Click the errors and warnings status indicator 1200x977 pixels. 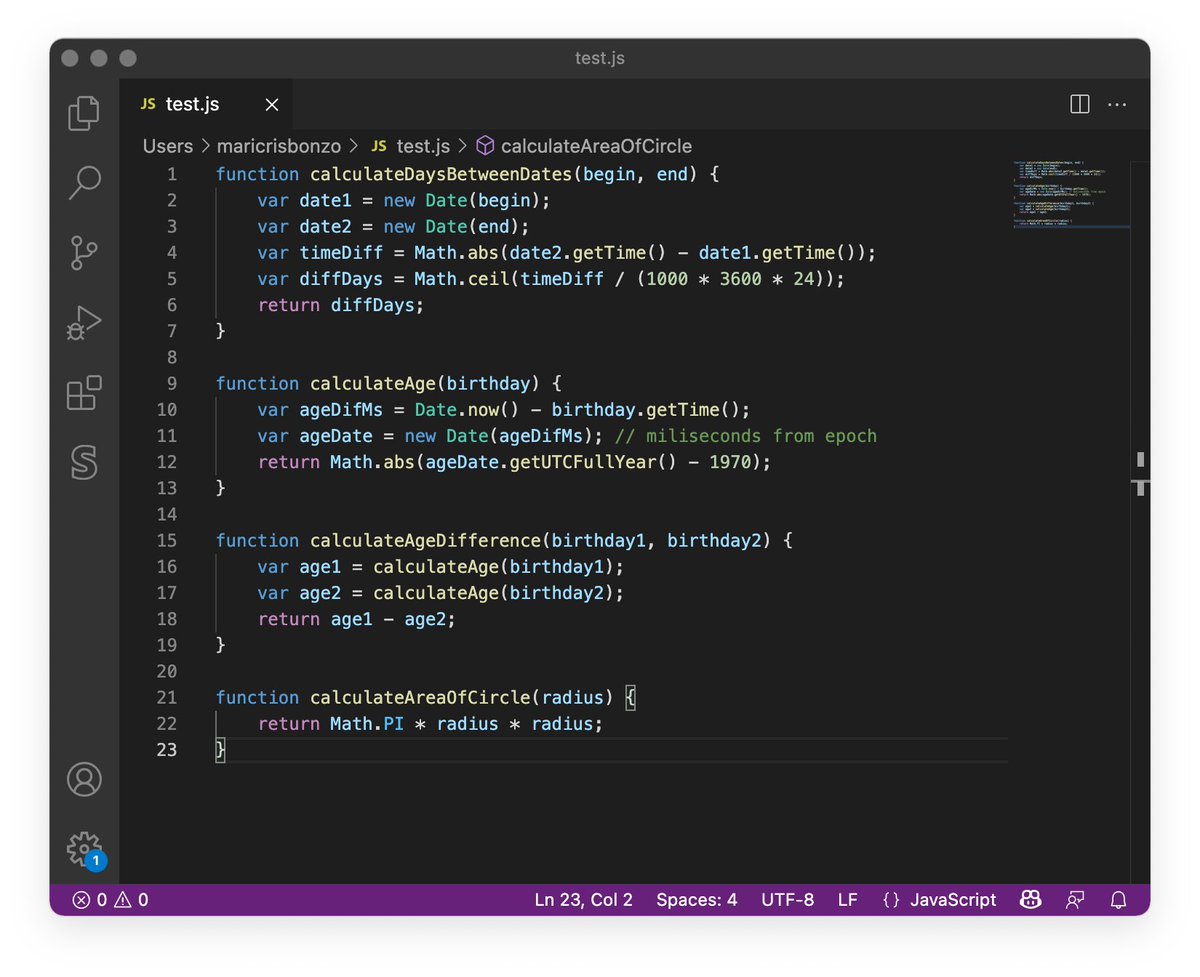pos(110,900)
